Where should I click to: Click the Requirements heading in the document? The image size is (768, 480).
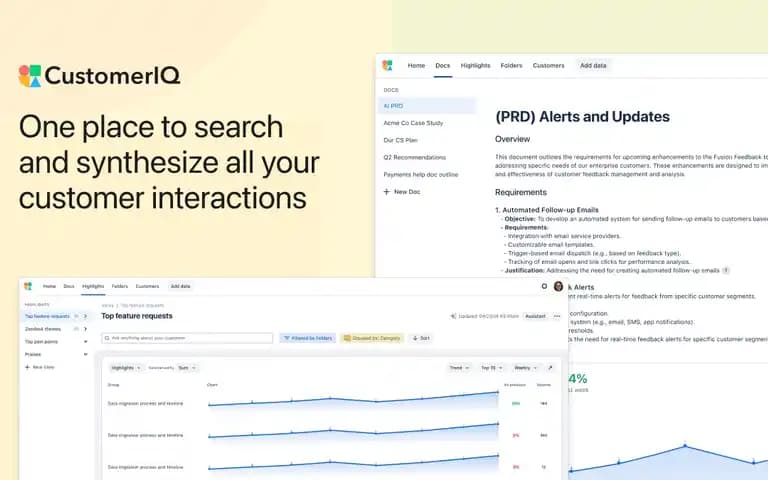pyautogui.click(x=521, y=192)
